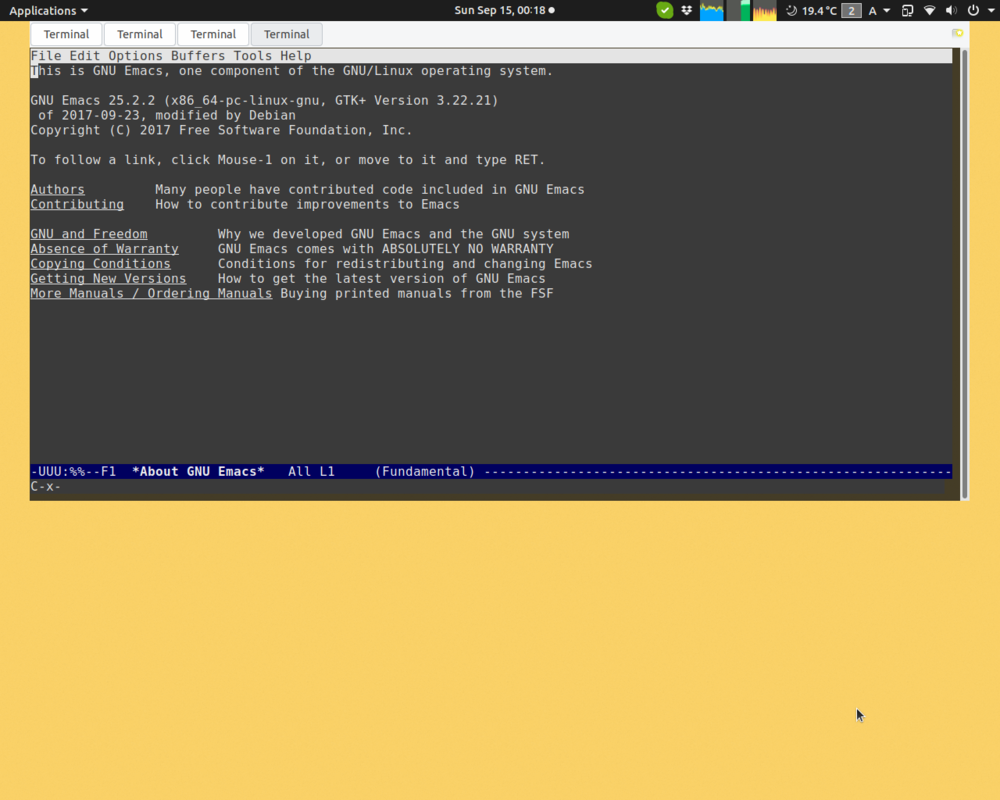Click the power icon in top bar

(973, 10)
